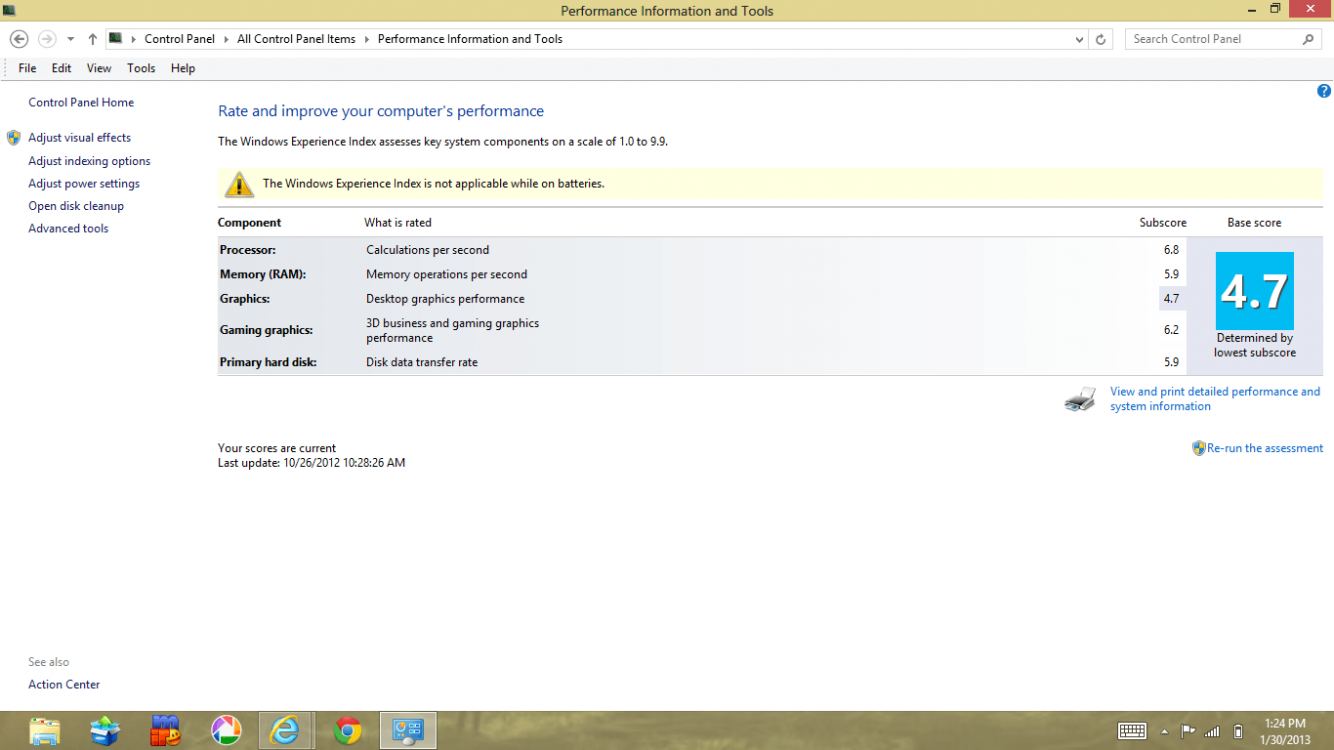
Task: Click the shield icon beside Adjust visual effects
Action: coord(14,138)
